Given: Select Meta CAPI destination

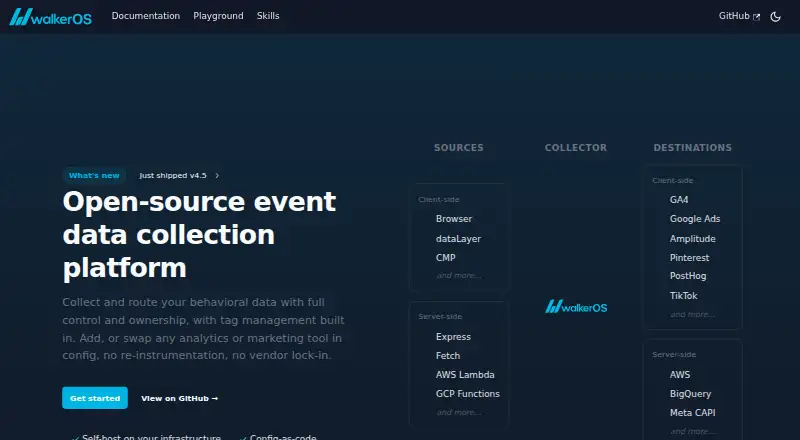Looking at the screenshot, I should pos(692,412).
